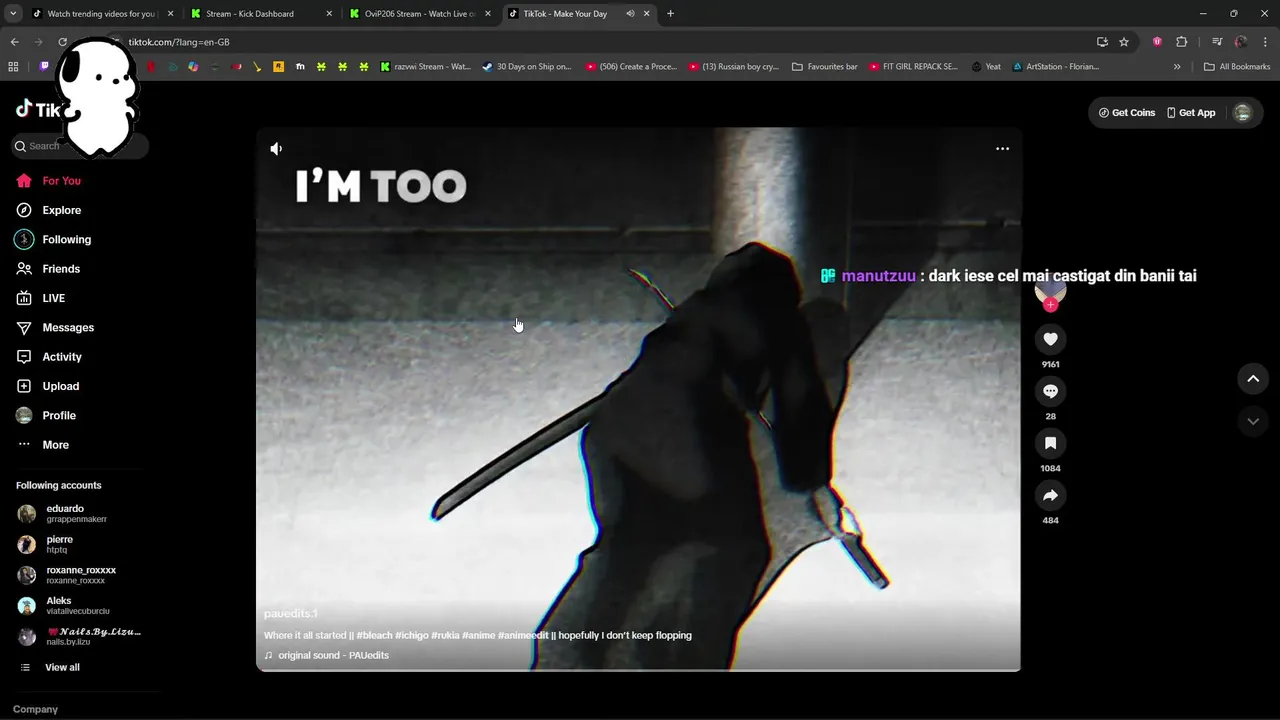Install app icon in address bar
The height and width of the screenshot is (720, 1280).
tap(1102, 42)
